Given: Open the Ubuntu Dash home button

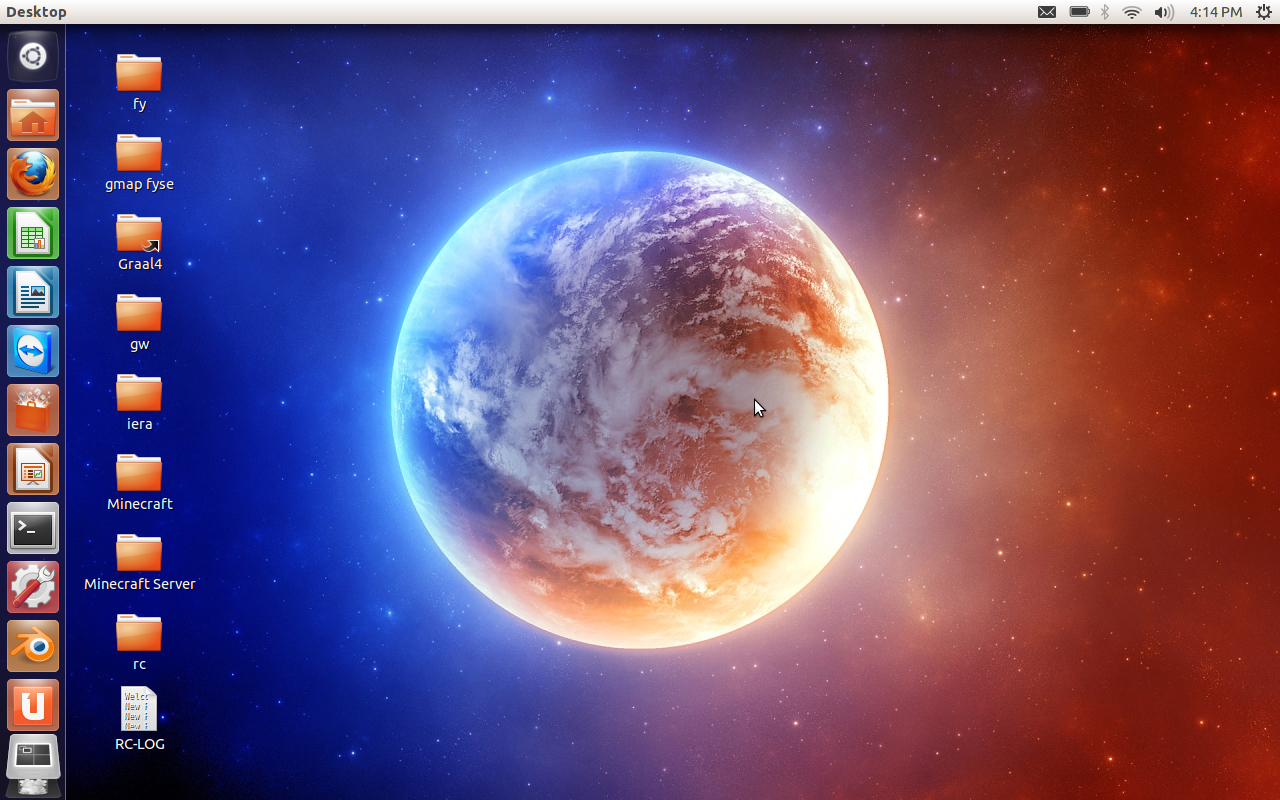Looking at the screenshot, I should [33, 56].
